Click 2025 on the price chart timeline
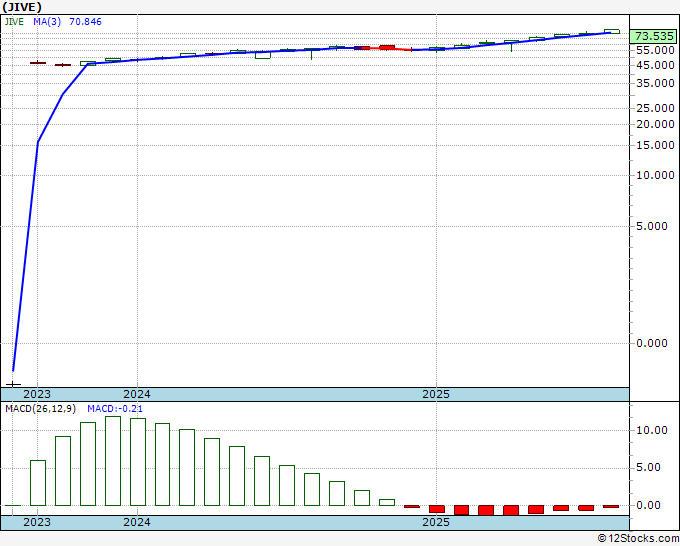The width and height of the screenshot is (680, 546). click(x=436, y=394)
